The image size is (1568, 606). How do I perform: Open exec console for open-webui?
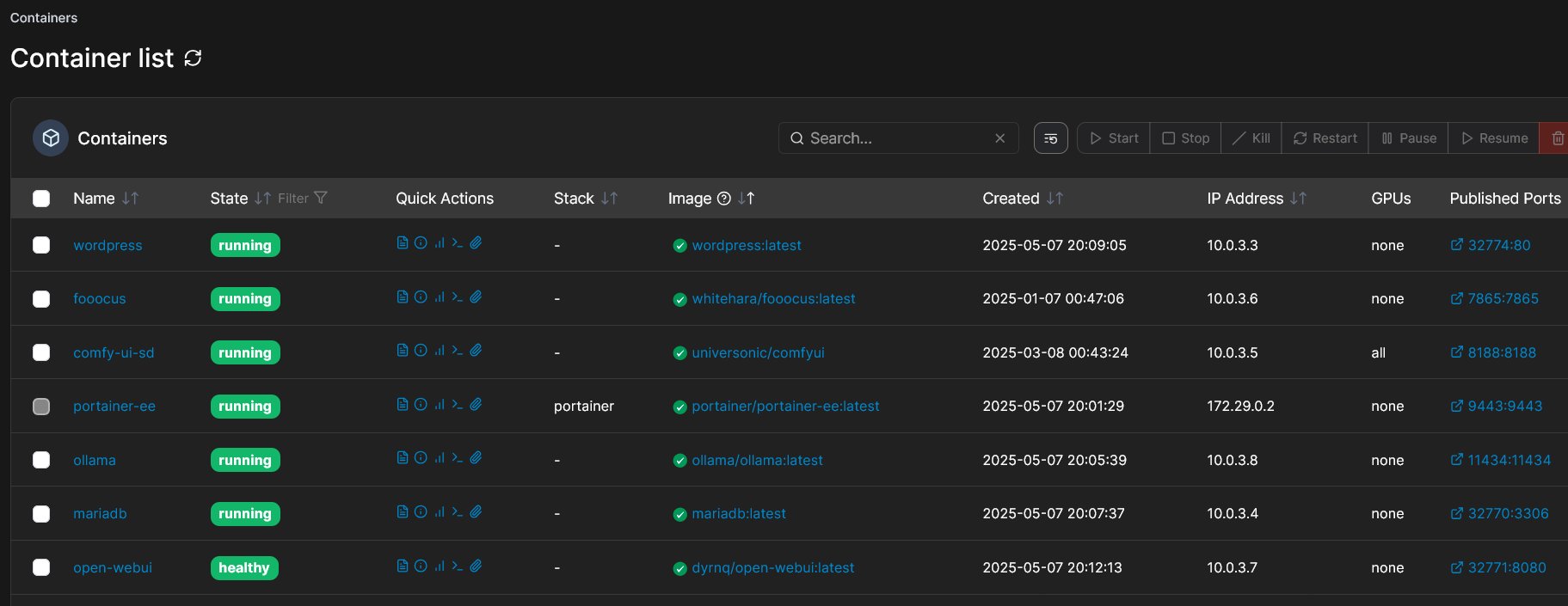(458, 566)
